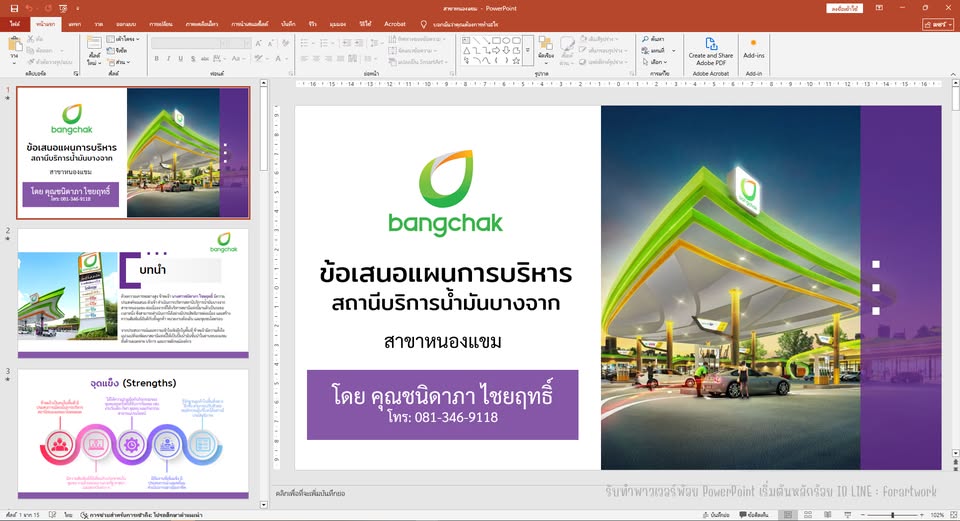The width and height of the screenshot is (960, 521).
Task: Decrease font size with smaller A
Action: click(271, 43)
